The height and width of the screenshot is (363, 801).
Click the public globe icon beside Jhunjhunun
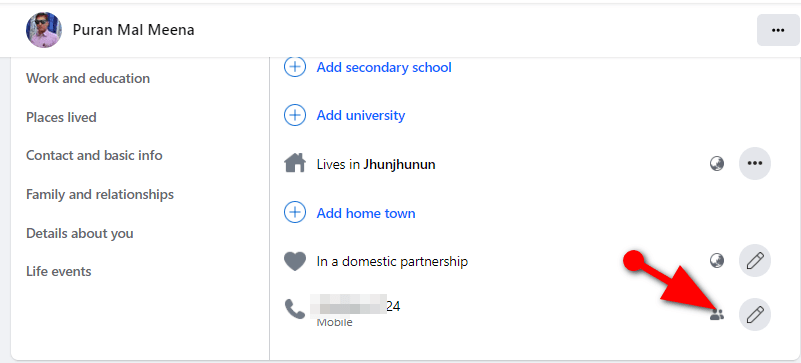click(717, 164)
